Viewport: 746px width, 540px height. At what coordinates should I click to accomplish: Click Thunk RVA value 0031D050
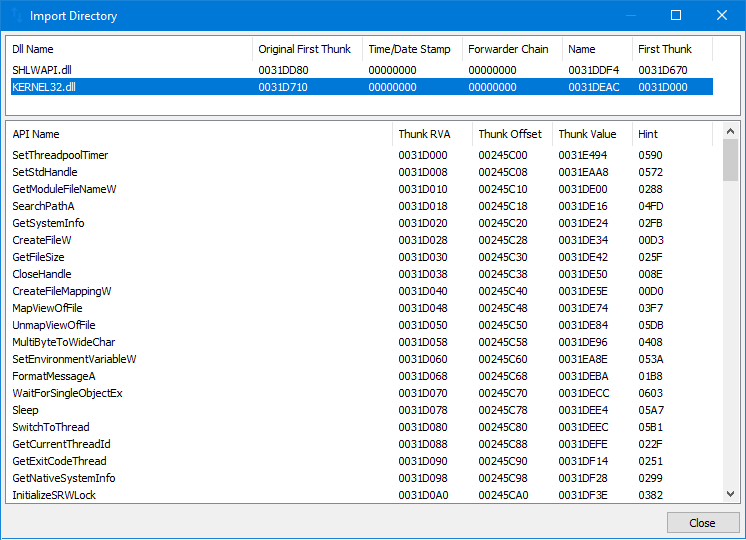coord(423,326)
